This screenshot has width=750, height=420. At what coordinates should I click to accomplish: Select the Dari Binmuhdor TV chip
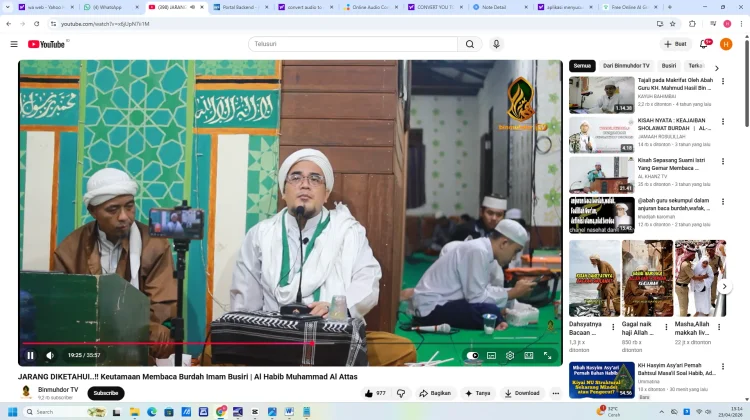tap(626, 66)
